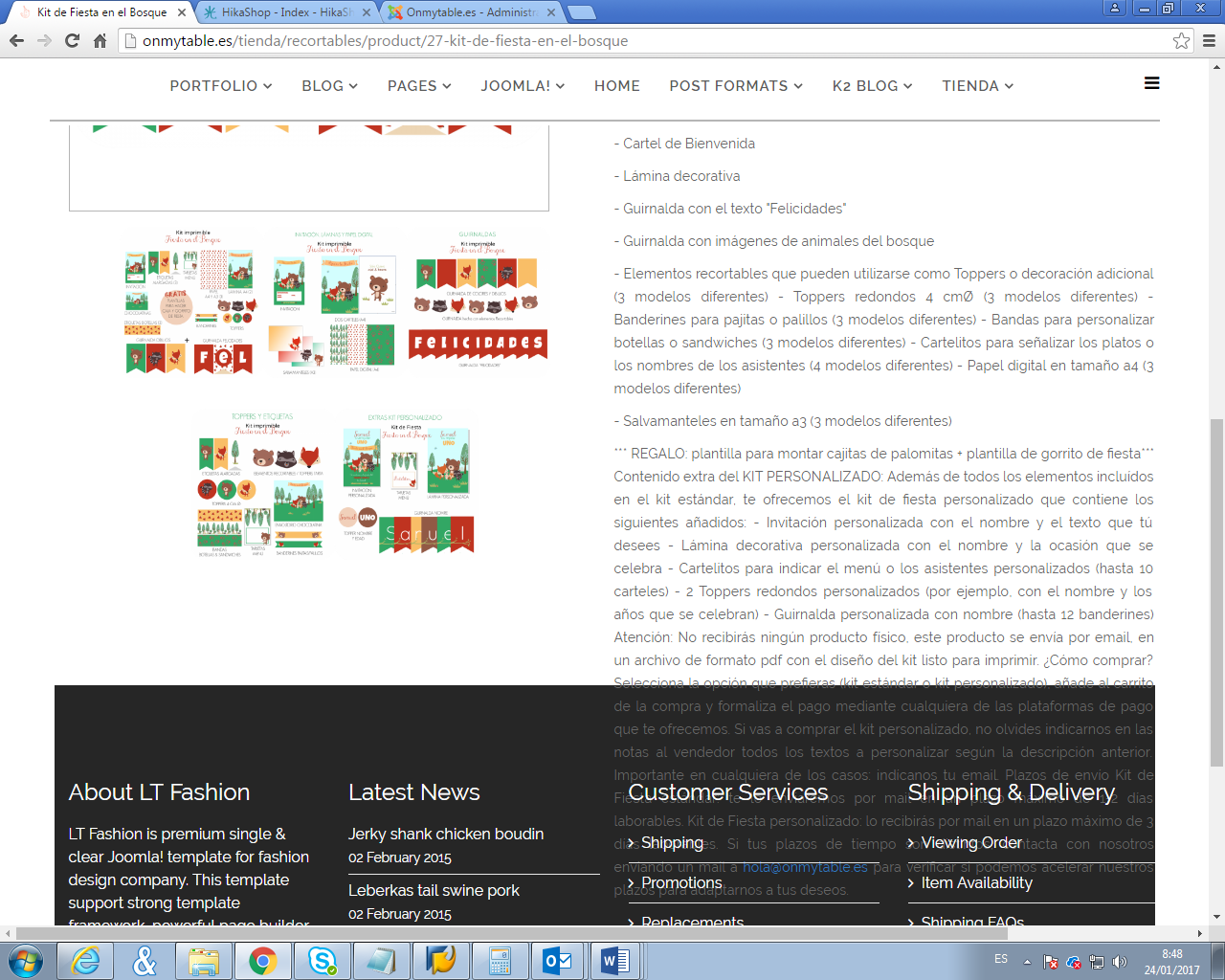Open the Calculator from the taskbar
The image size is (1225, 980).
point(500,961)
